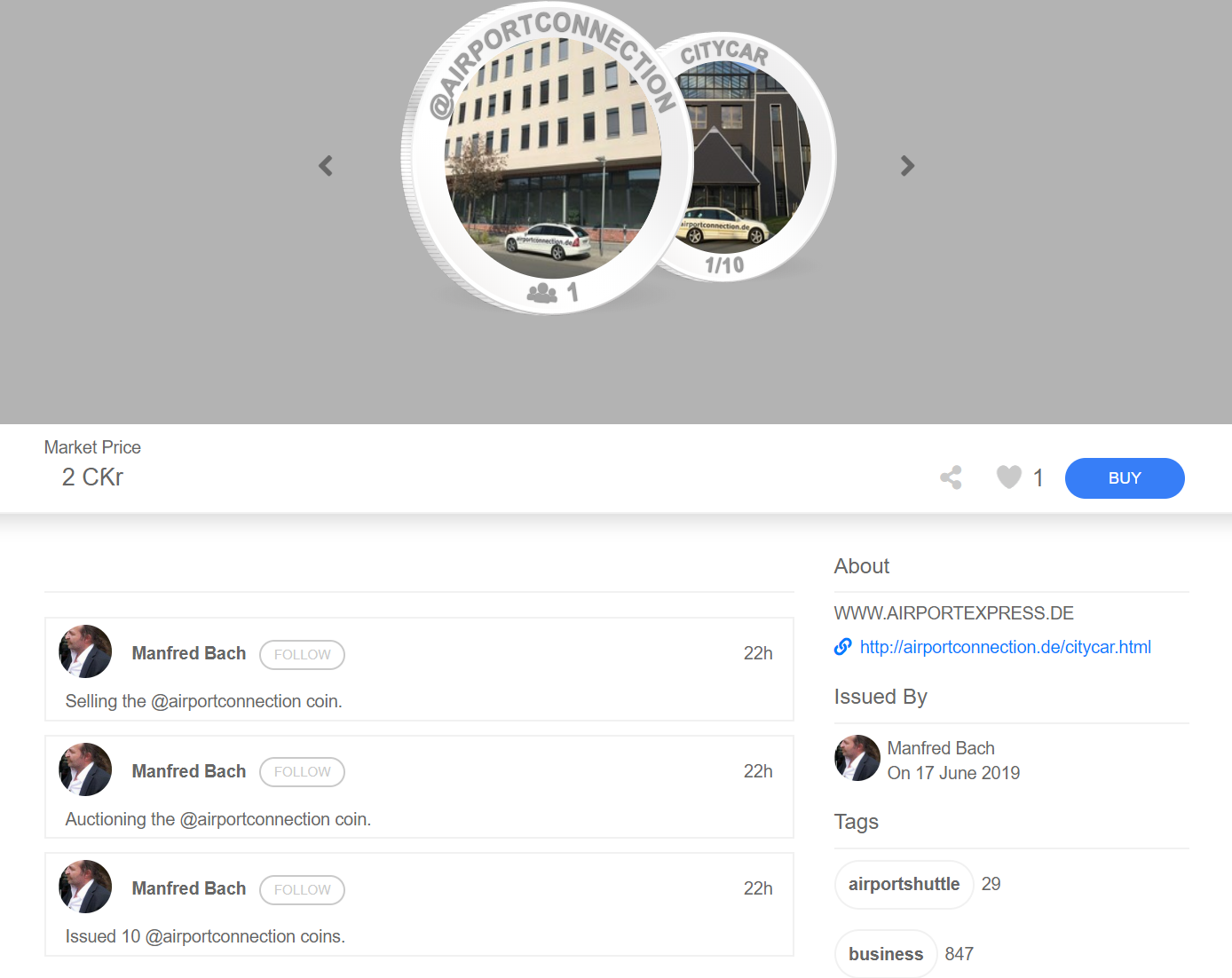This screenshot has height=978, width=1232.
Task: Click avatar on Selling the coin post
Action: pos(85,651)
